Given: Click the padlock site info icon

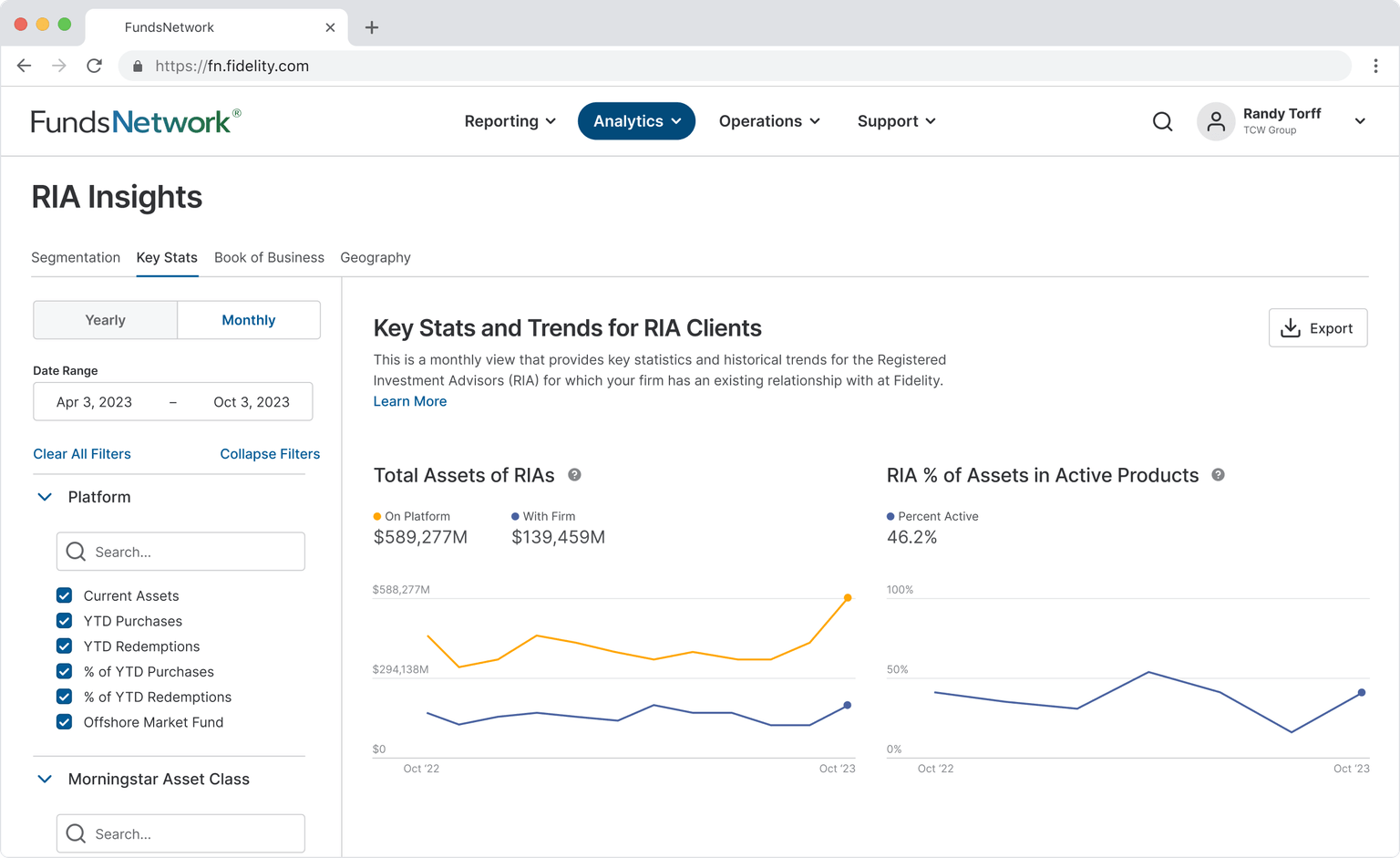Looking at the screenshot, I should coord(138,66).
